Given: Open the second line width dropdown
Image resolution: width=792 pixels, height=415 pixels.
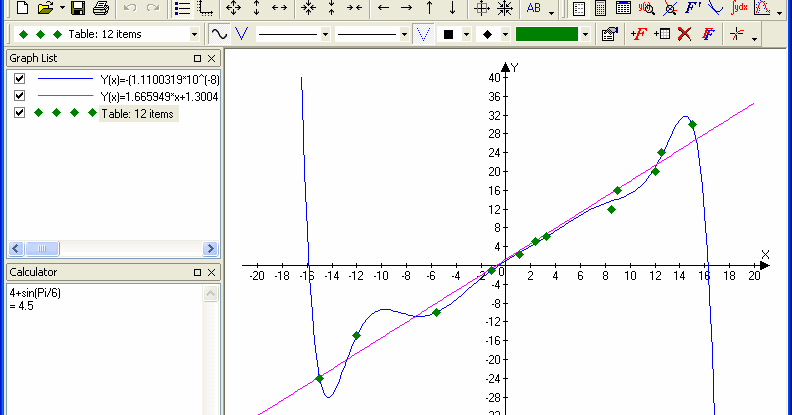Looking at the screenshot, I should click(x=404, y=34).
